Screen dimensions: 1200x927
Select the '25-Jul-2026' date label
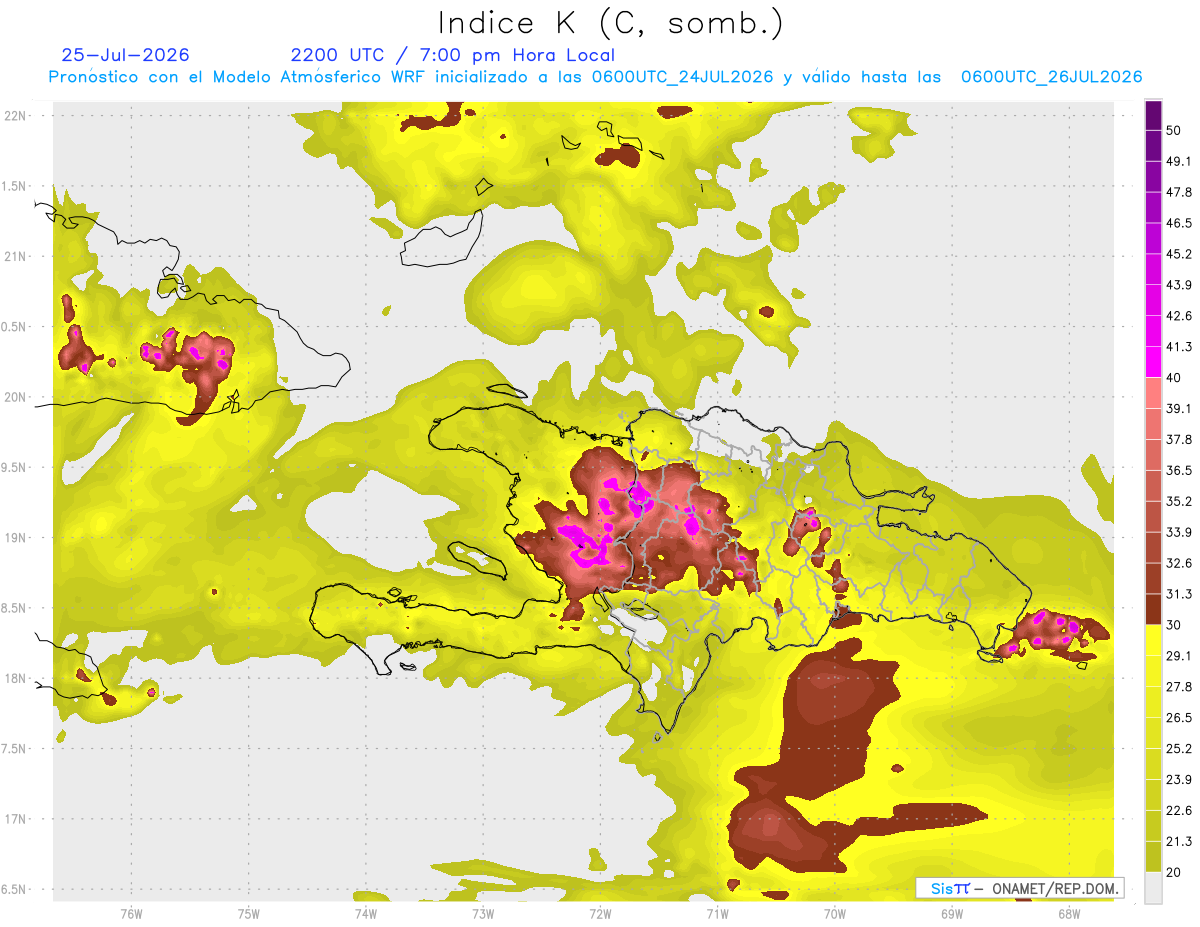pos(125,55)
